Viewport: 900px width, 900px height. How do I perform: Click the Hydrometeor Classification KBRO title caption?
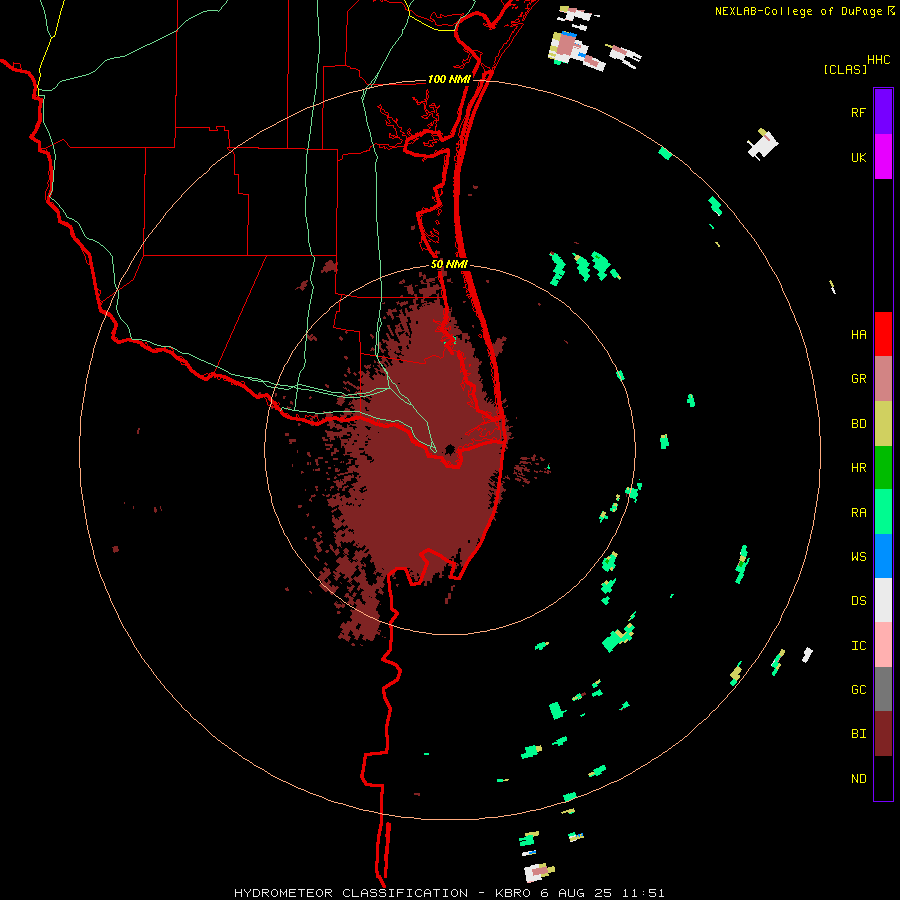pos(449,893)
